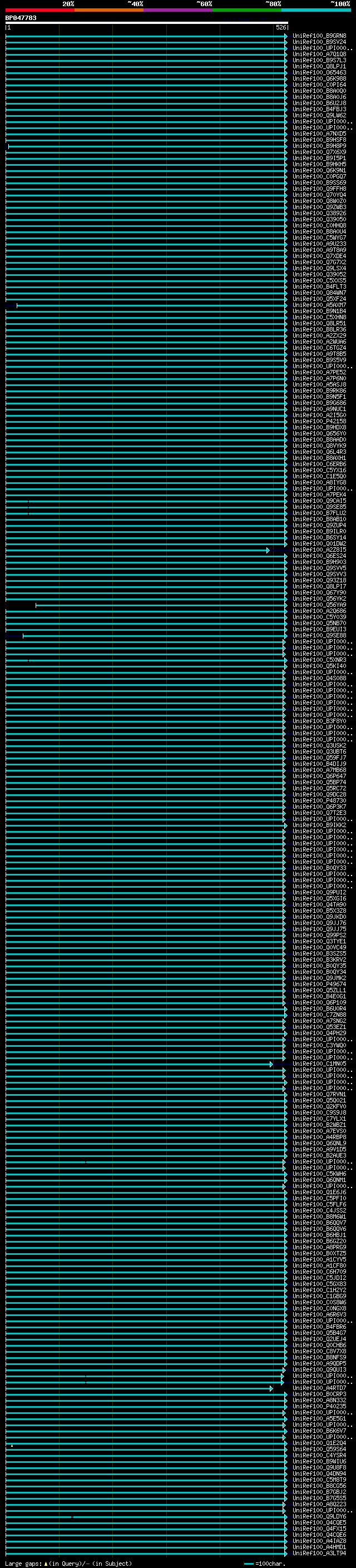Select the UniRef100_Q93Z18 label

[x=319, y=580]
